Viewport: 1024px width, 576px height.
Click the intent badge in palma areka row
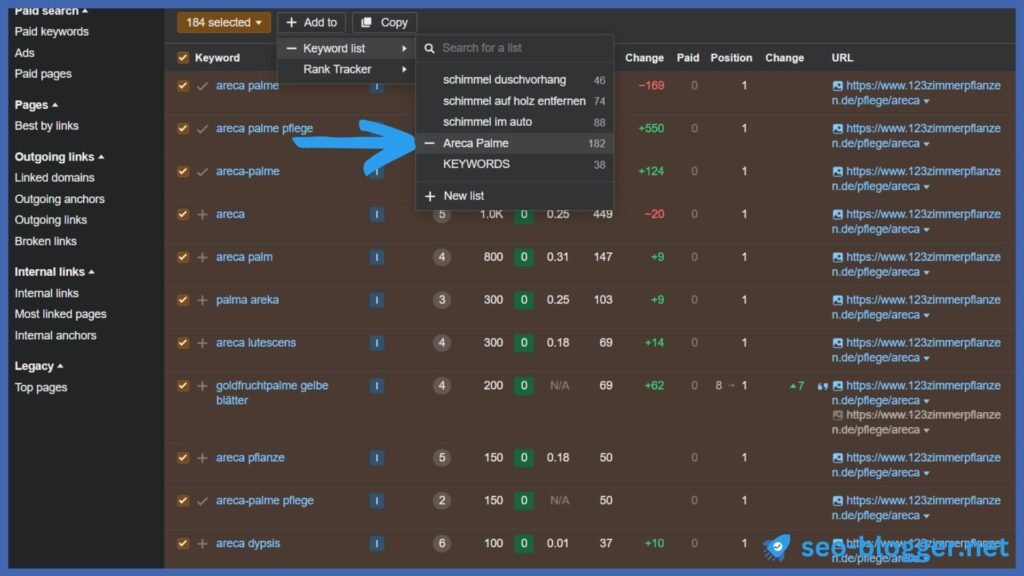click(x=377, y=300)
